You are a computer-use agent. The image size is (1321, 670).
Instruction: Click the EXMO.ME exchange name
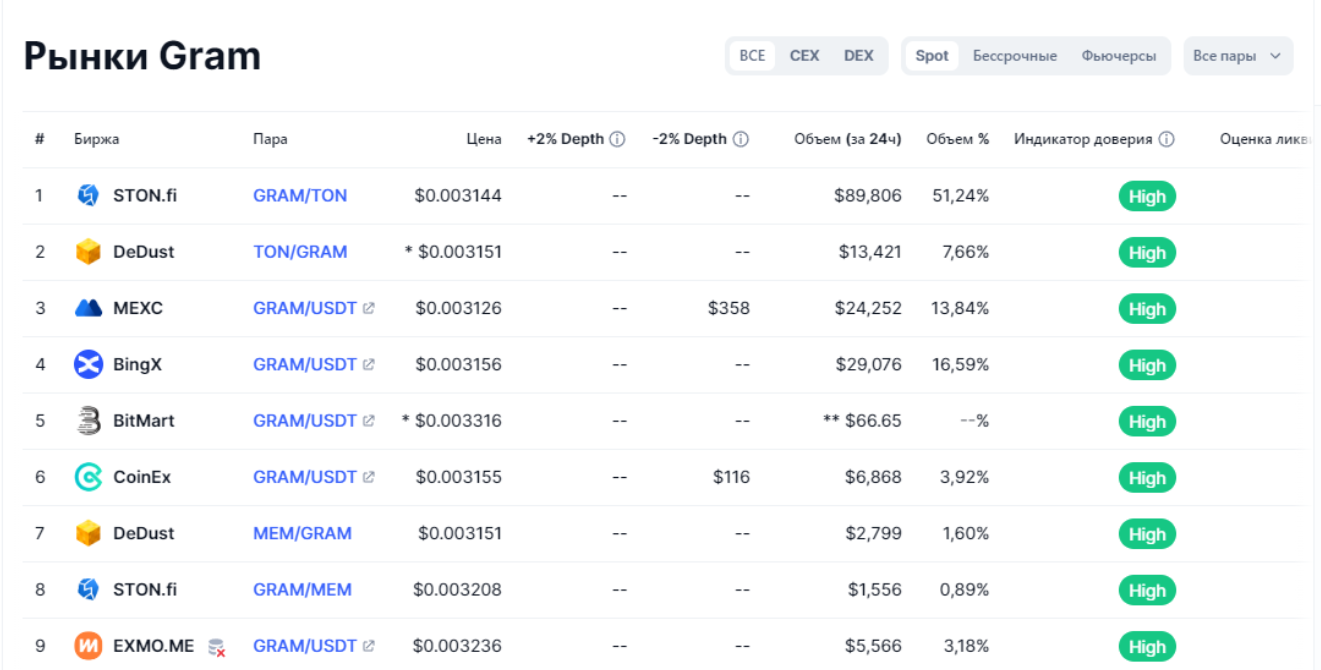point(154,646)
